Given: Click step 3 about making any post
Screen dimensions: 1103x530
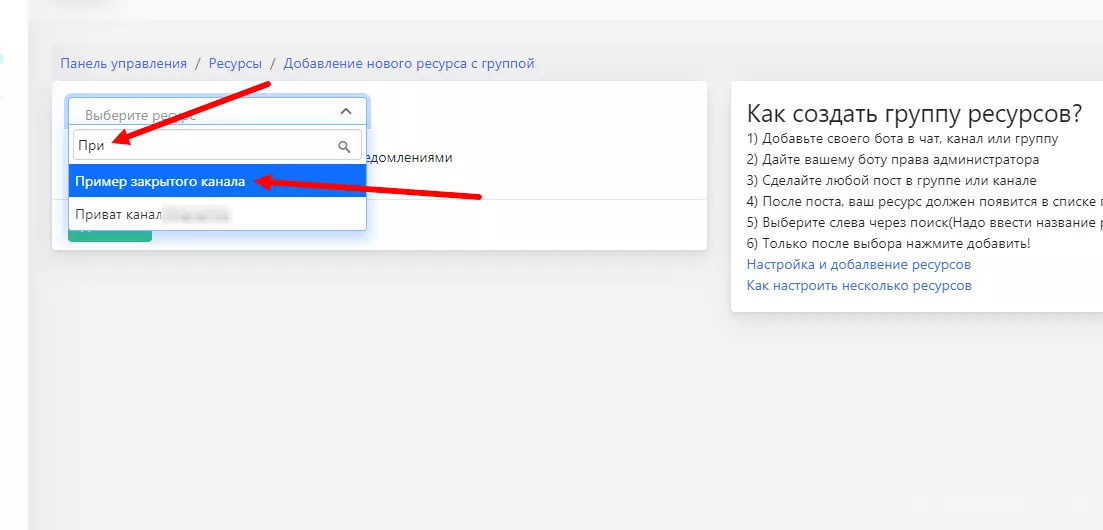Looking at the screenshot, I should pyautogui.click(x=891, y=180).
